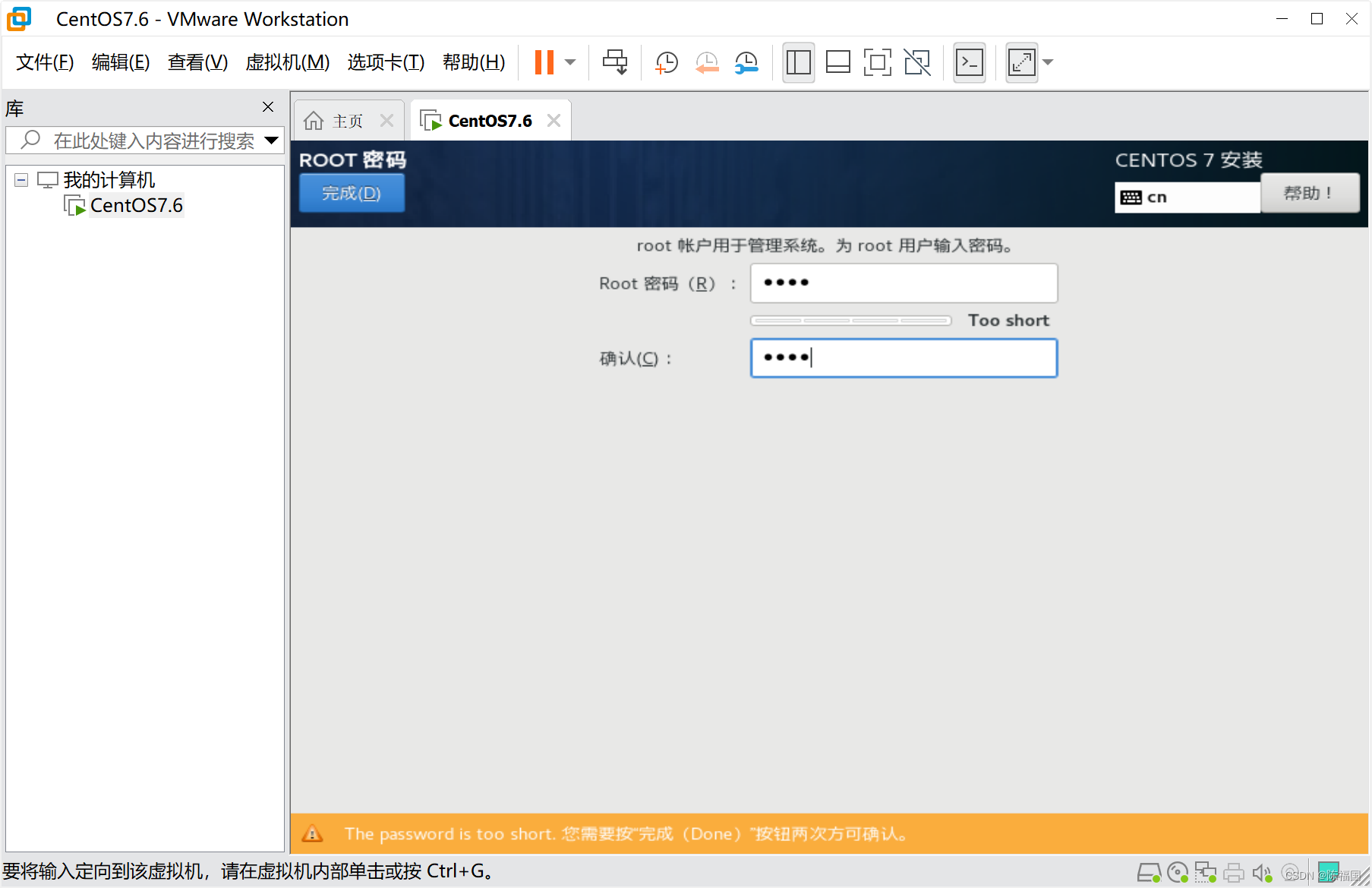Close the 主页 tab
This screenshot has width=1372, height=888.
[x=386, y=121]
